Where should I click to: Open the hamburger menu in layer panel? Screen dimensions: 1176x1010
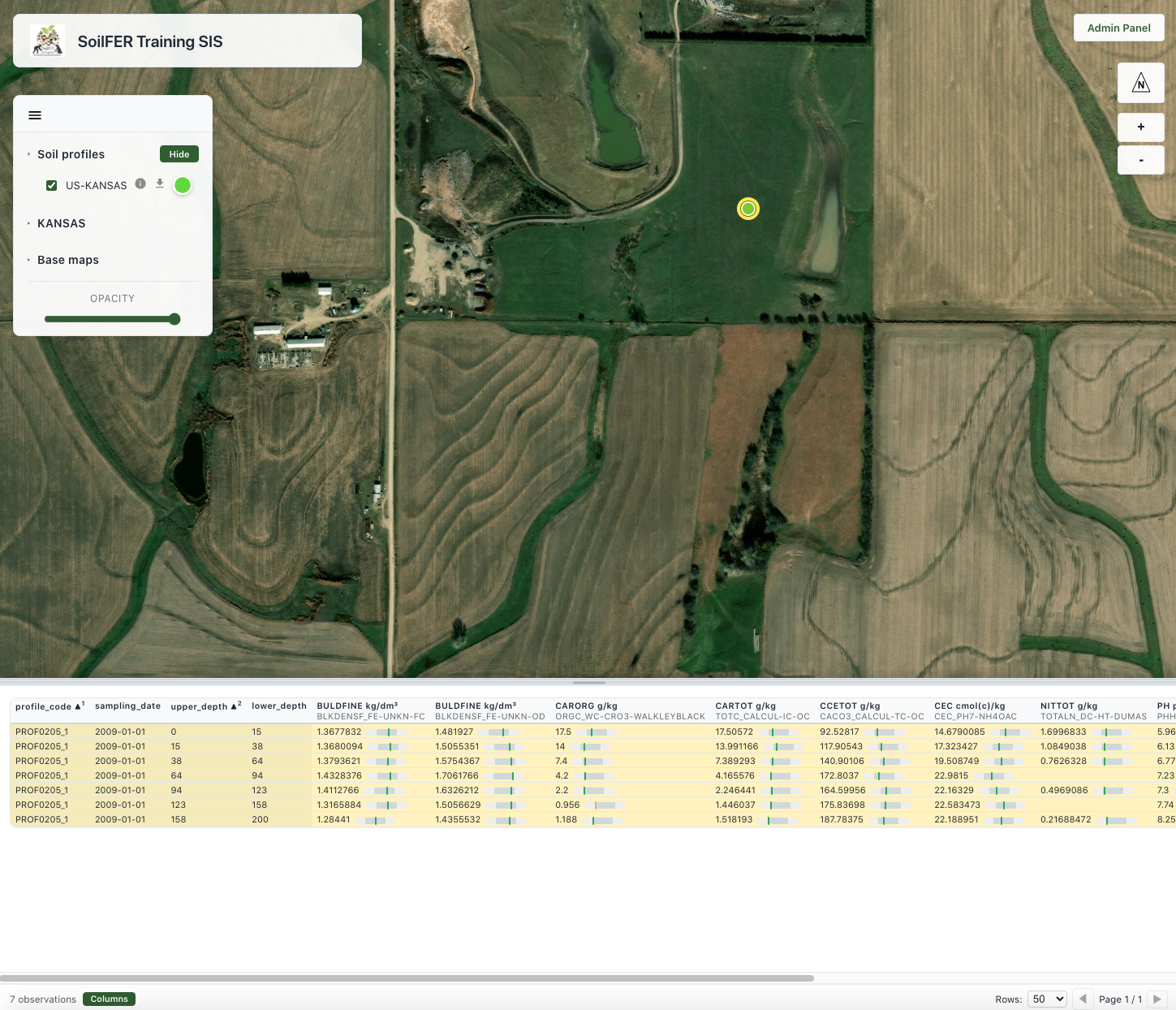[x=35, y=115]
